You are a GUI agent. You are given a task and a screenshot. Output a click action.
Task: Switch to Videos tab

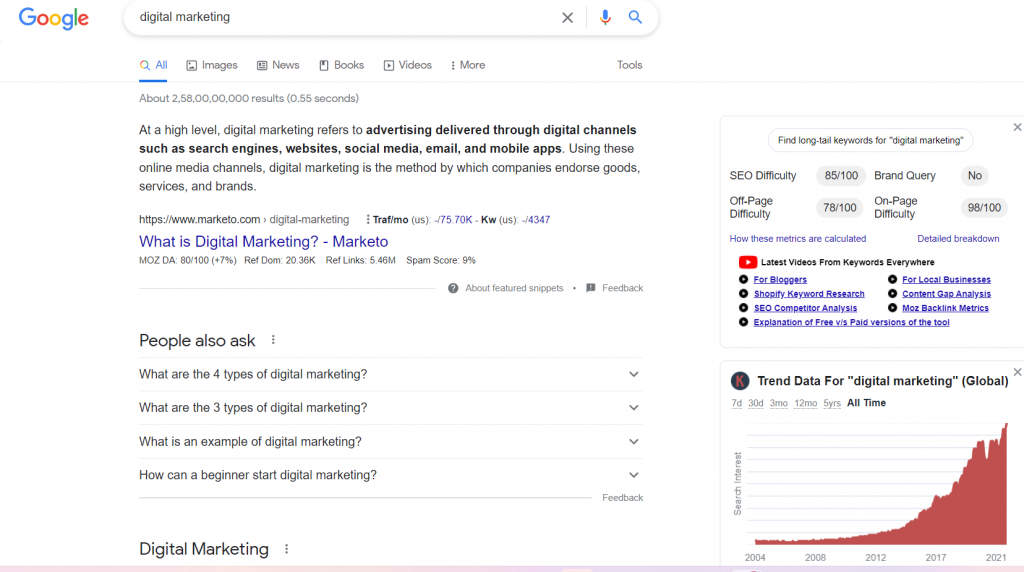tap(408, 65)
